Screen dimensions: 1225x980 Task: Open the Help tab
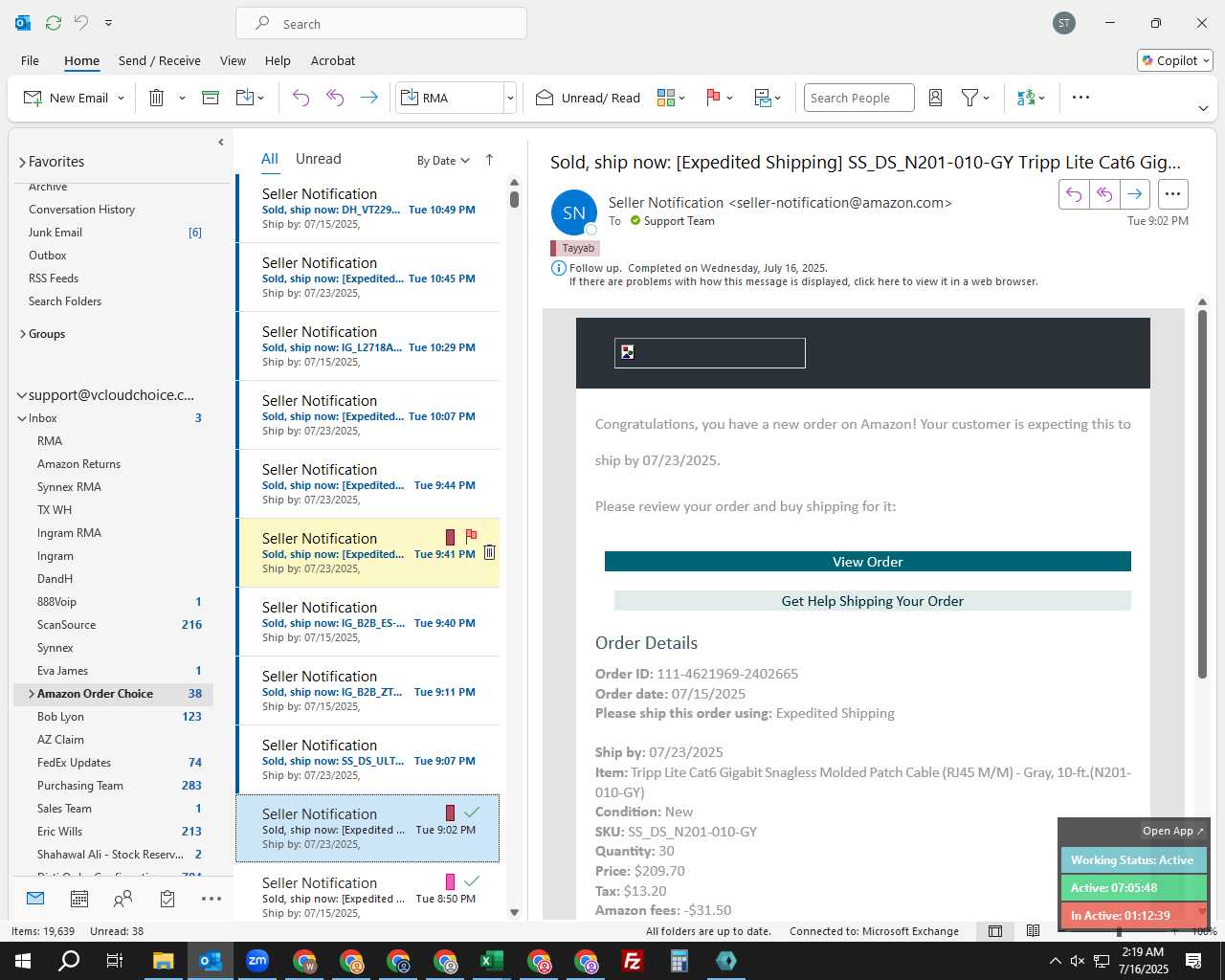point(278,60)
